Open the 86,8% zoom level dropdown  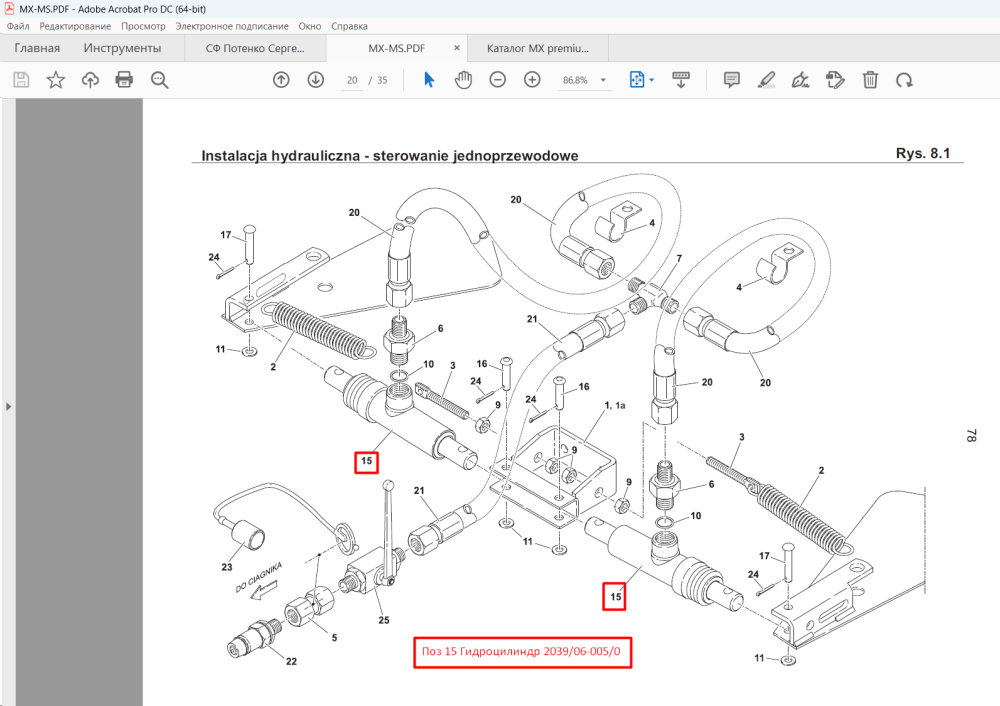[x=603, y=80]
